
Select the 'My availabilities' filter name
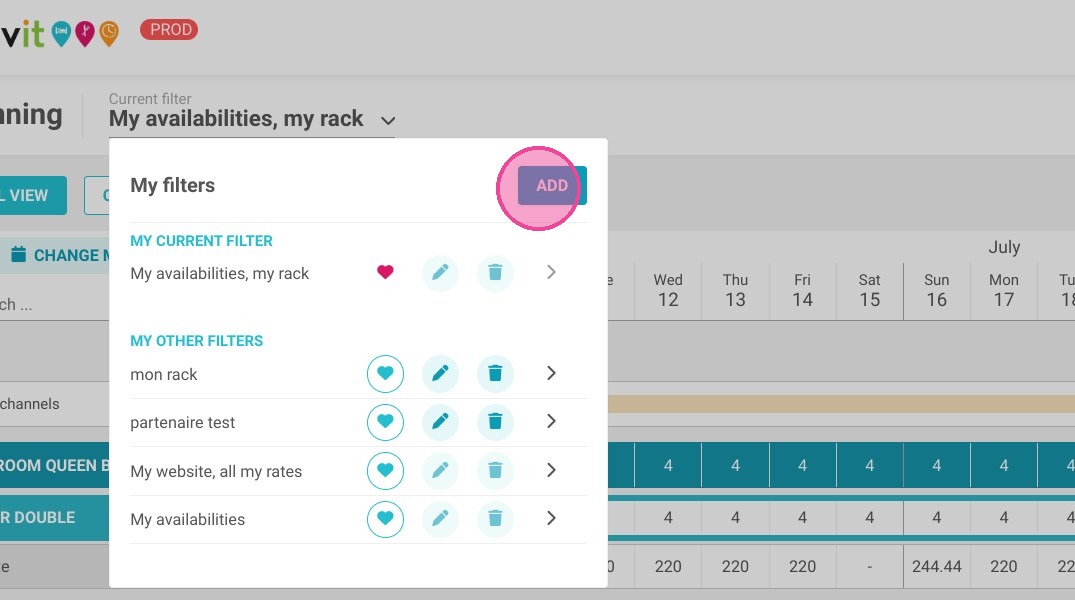coord(187,519)
